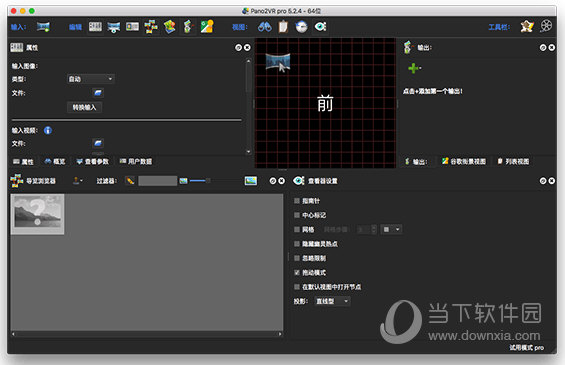The image size is (565, 365).
Task: Open the User Data card icon in toolbar
Action: click(x=132, y=27)
